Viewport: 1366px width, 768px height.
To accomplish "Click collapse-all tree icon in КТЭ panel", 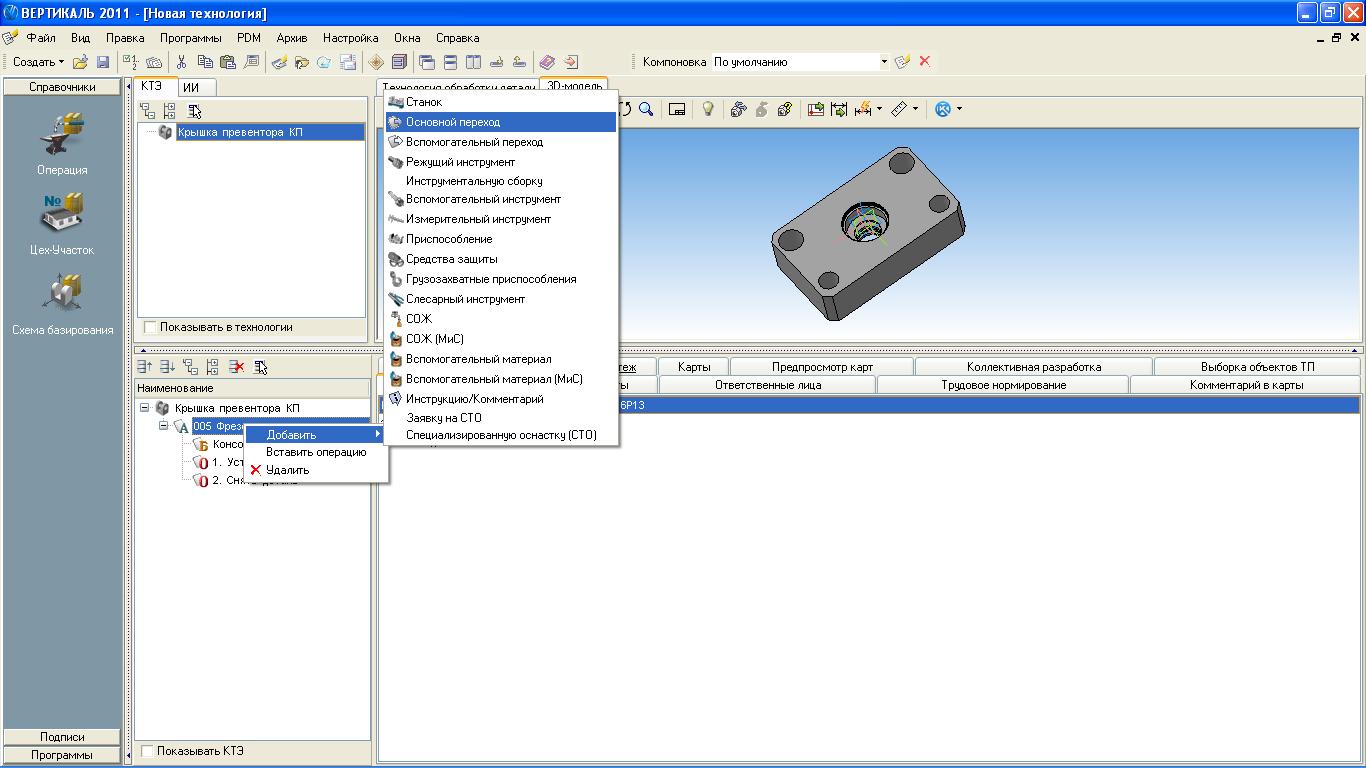I will pyautogui.click(x=147, y=111).
